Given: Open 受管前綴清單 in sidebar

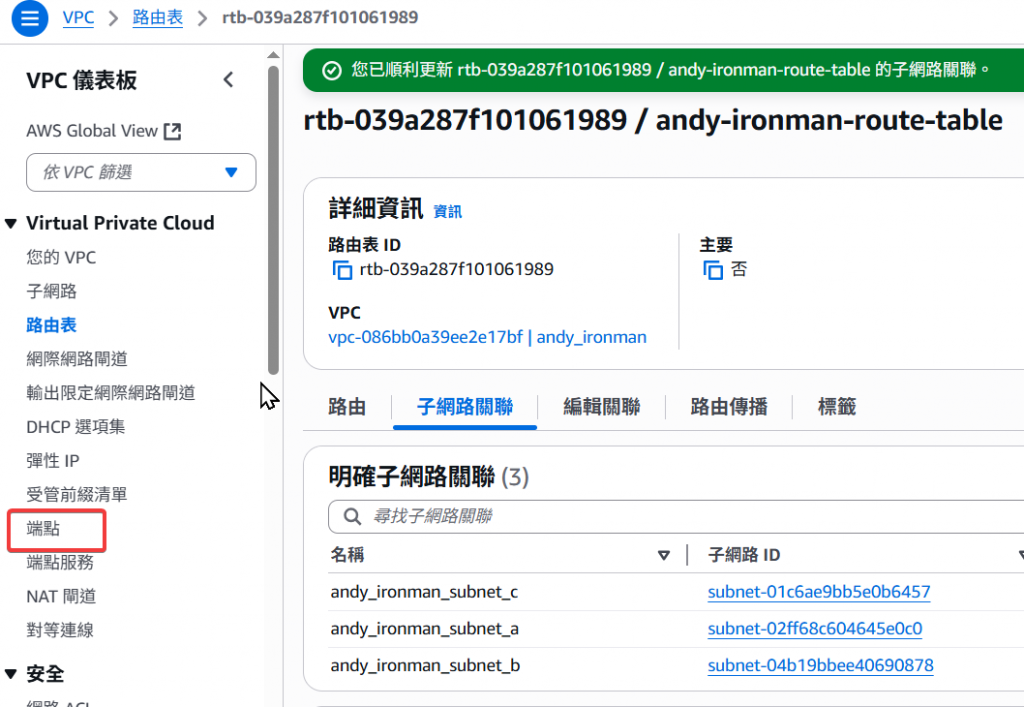Looking at the screenshot, I should point(77,495).
